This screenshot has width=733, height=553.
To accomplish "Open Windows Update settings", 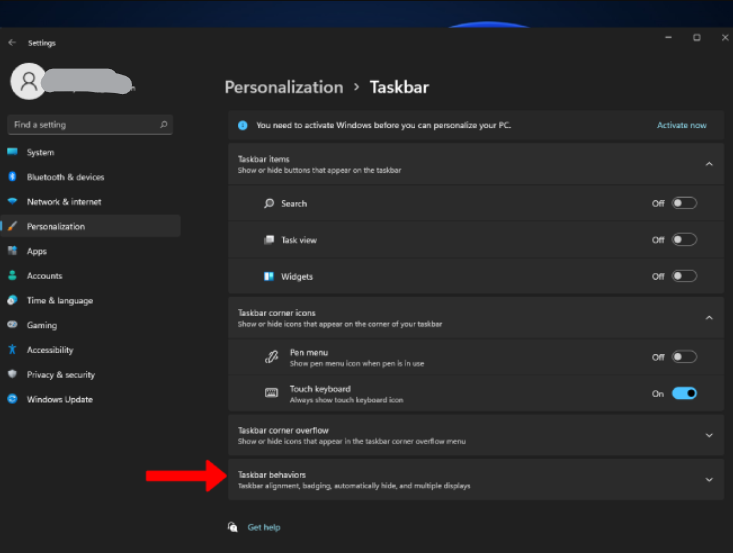I will 91,399.
